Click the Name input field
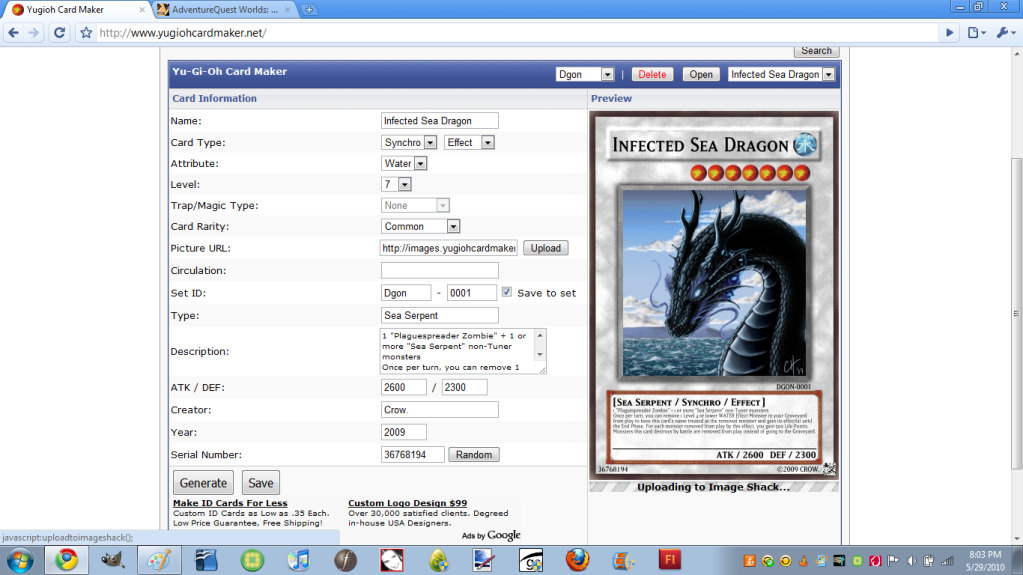The image size is (1023, 575). 439,121
